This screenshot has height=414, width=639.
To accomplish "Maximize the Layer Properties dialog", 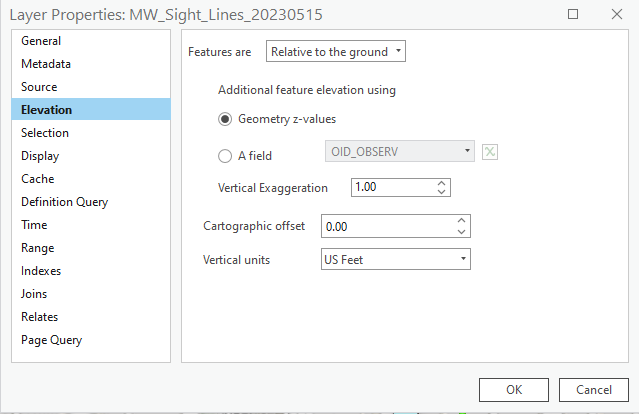I will [x=573, y=15].
